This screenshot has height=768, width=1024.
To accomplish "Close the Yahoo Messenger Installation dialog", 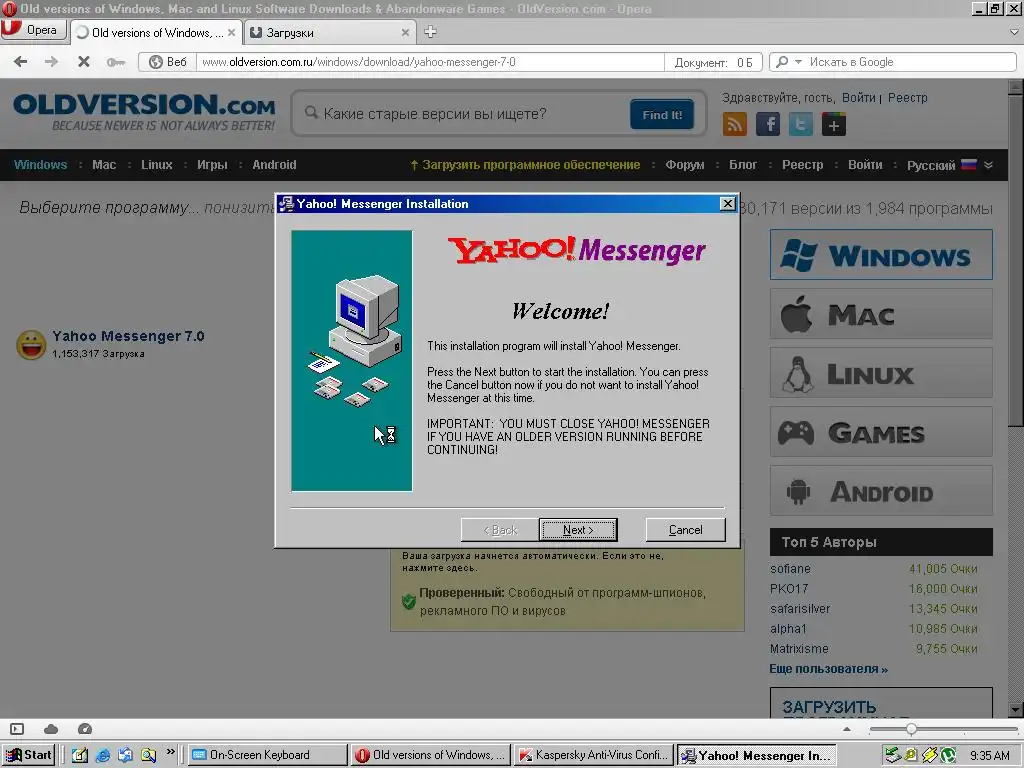I will point(728,204).
